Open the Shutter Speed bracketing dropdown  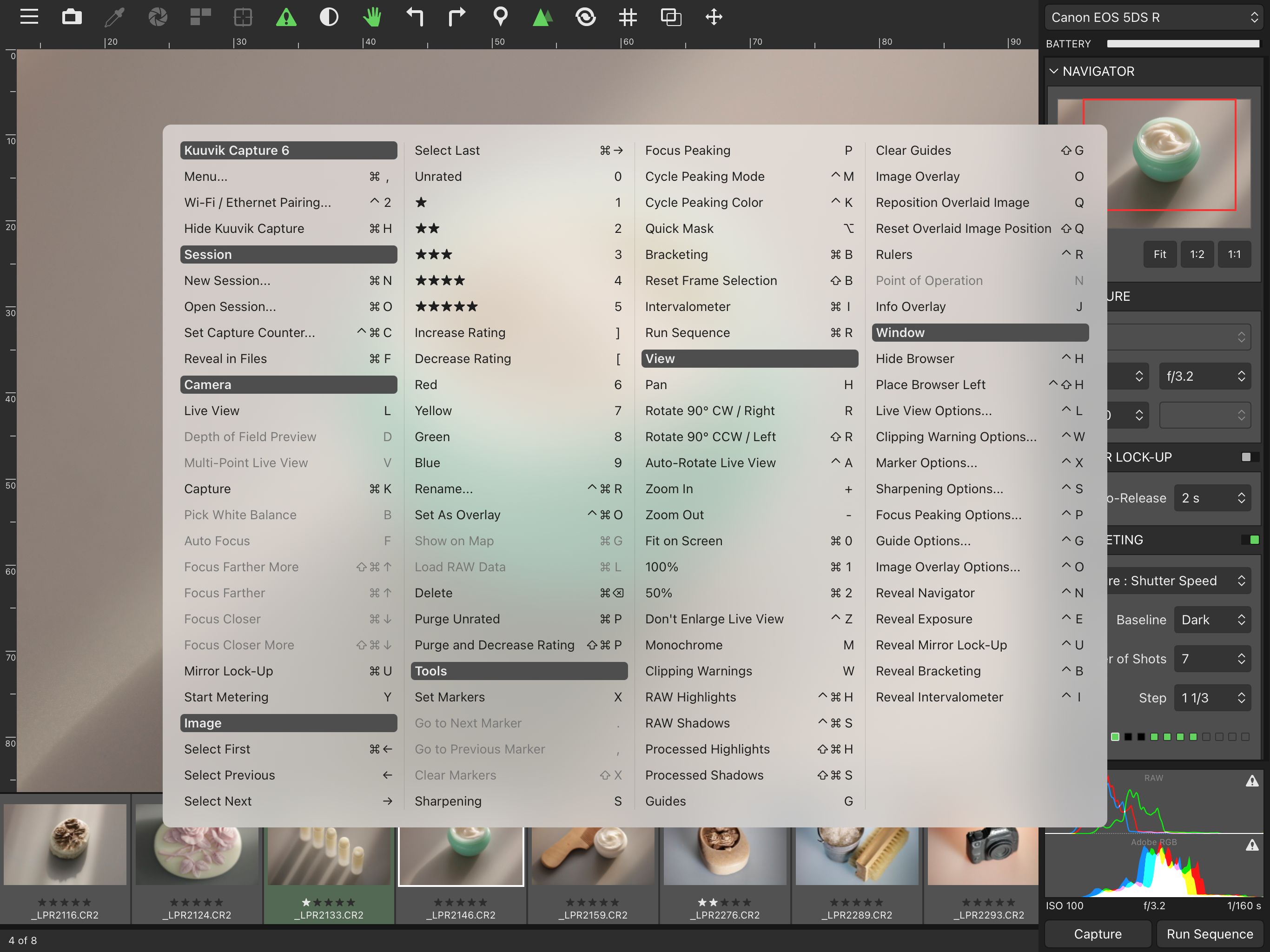point(1179,581)
